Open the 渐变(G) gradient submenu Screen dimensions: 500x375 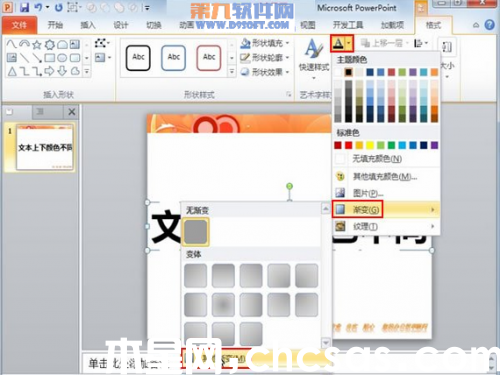tap(386, 210)
